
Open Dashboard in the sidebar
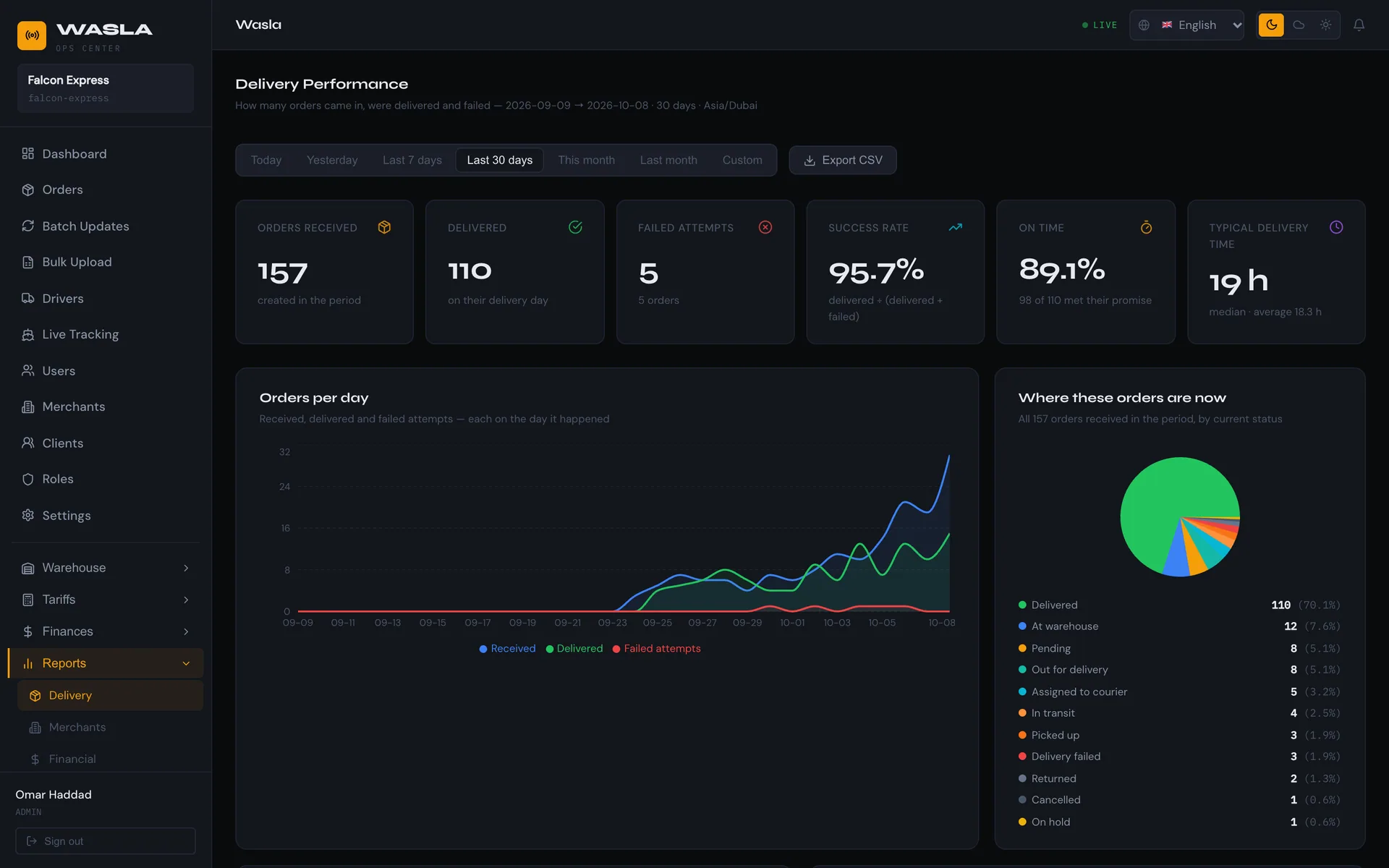pyautogui.click(x=106, y=153)
